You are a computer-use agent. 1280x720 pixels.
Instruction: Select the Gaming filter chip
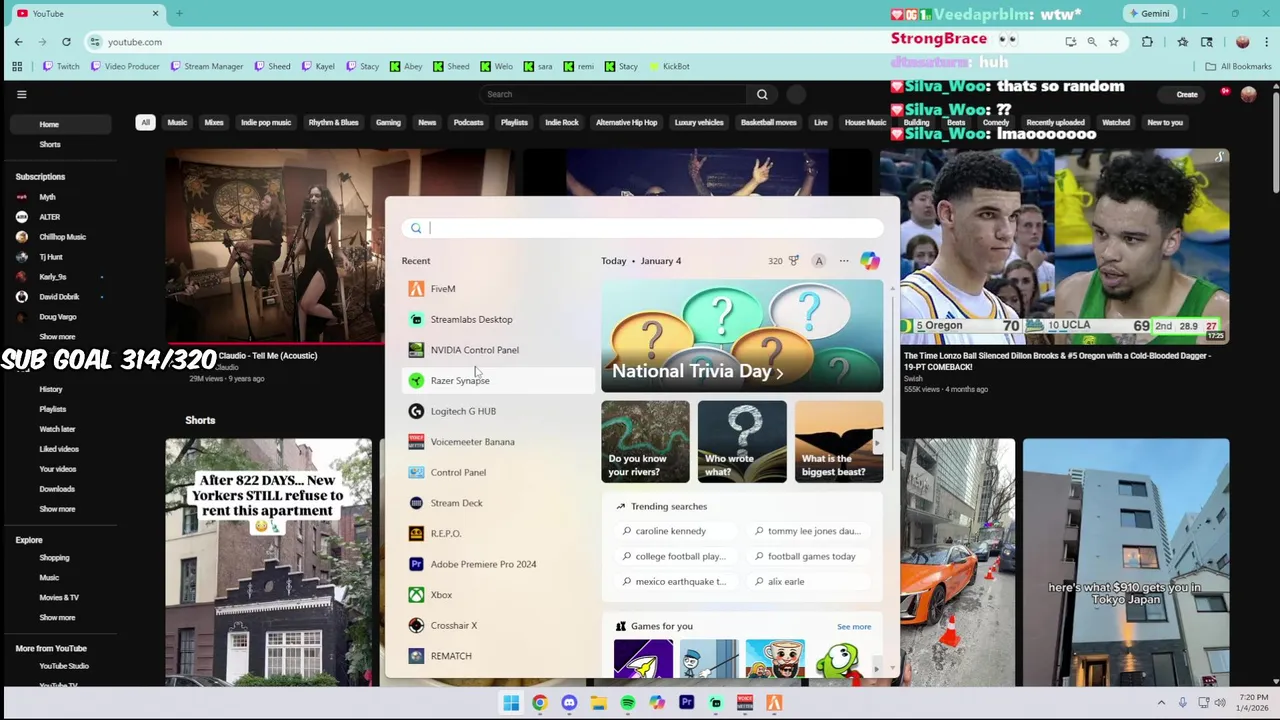click(x=388, y=122)
